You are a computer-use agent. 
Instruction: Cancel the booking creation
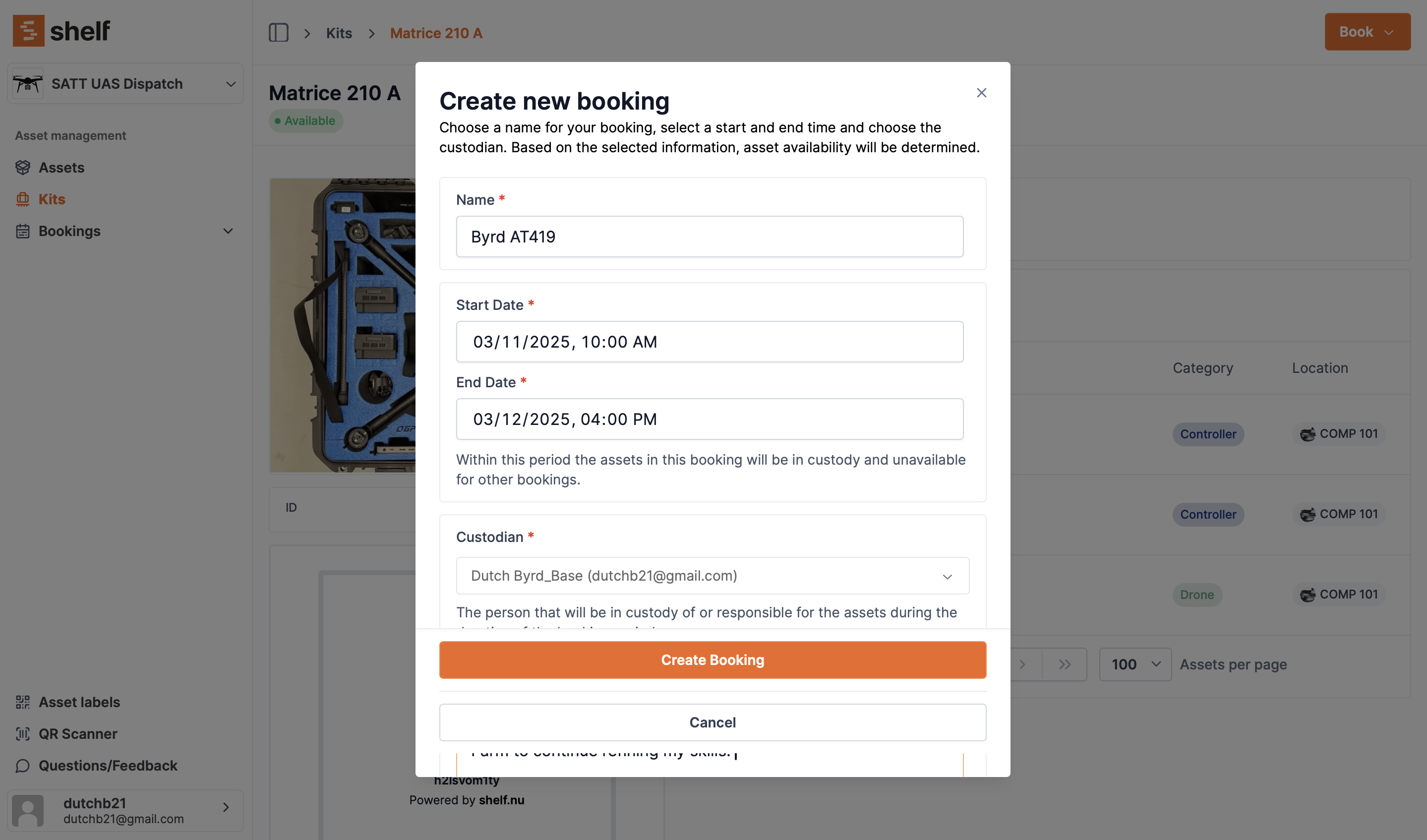[x=713, y=722]
